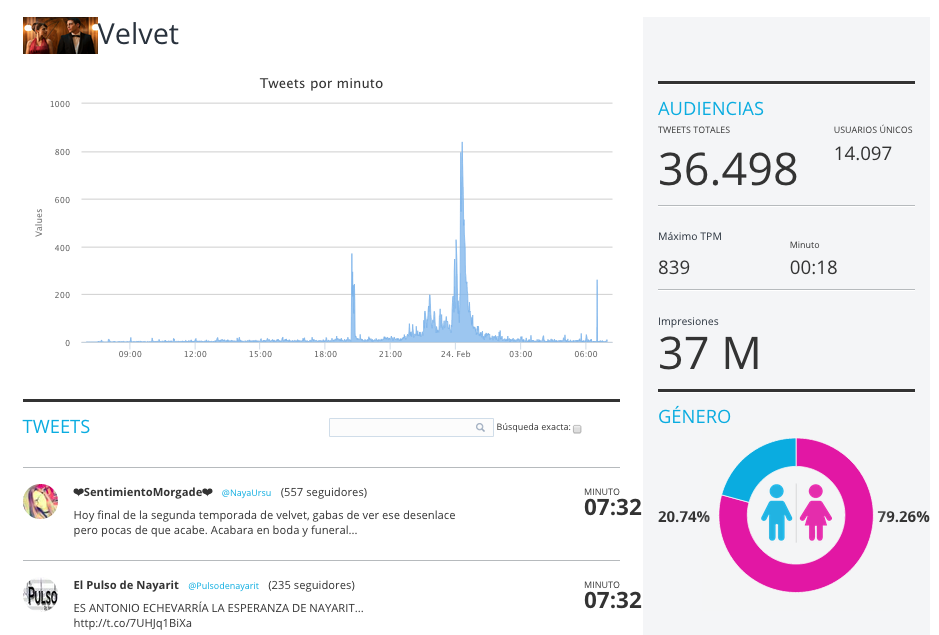Open the http://t.co/7UHJq1BiXa link
The height and width of the screenshot is (635, 939).
click(132, 623)
